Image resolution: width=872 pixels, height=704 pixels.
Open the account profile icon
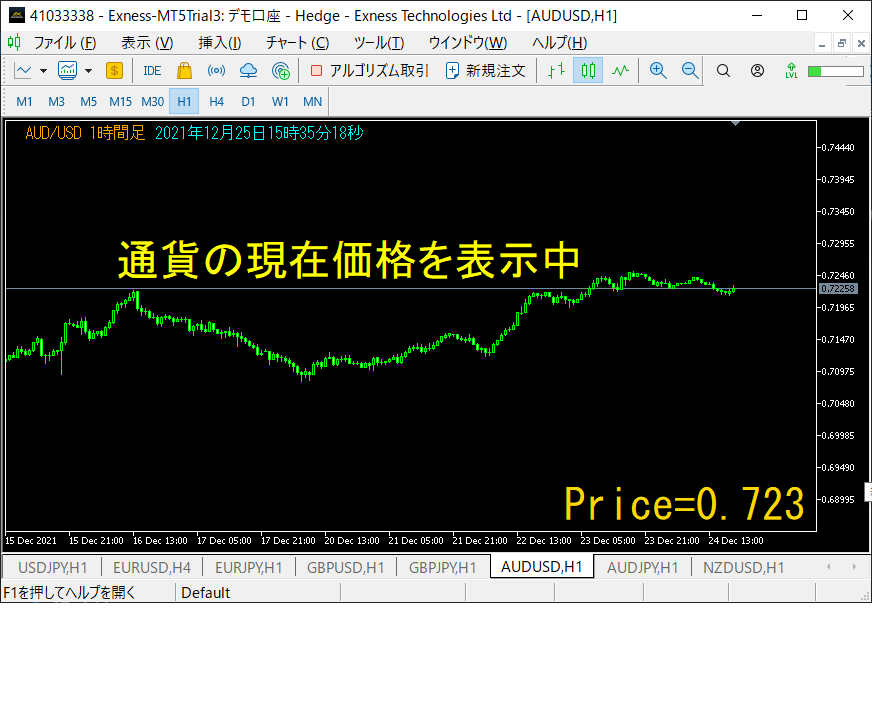pyautogui.click(x=757, y=71)
